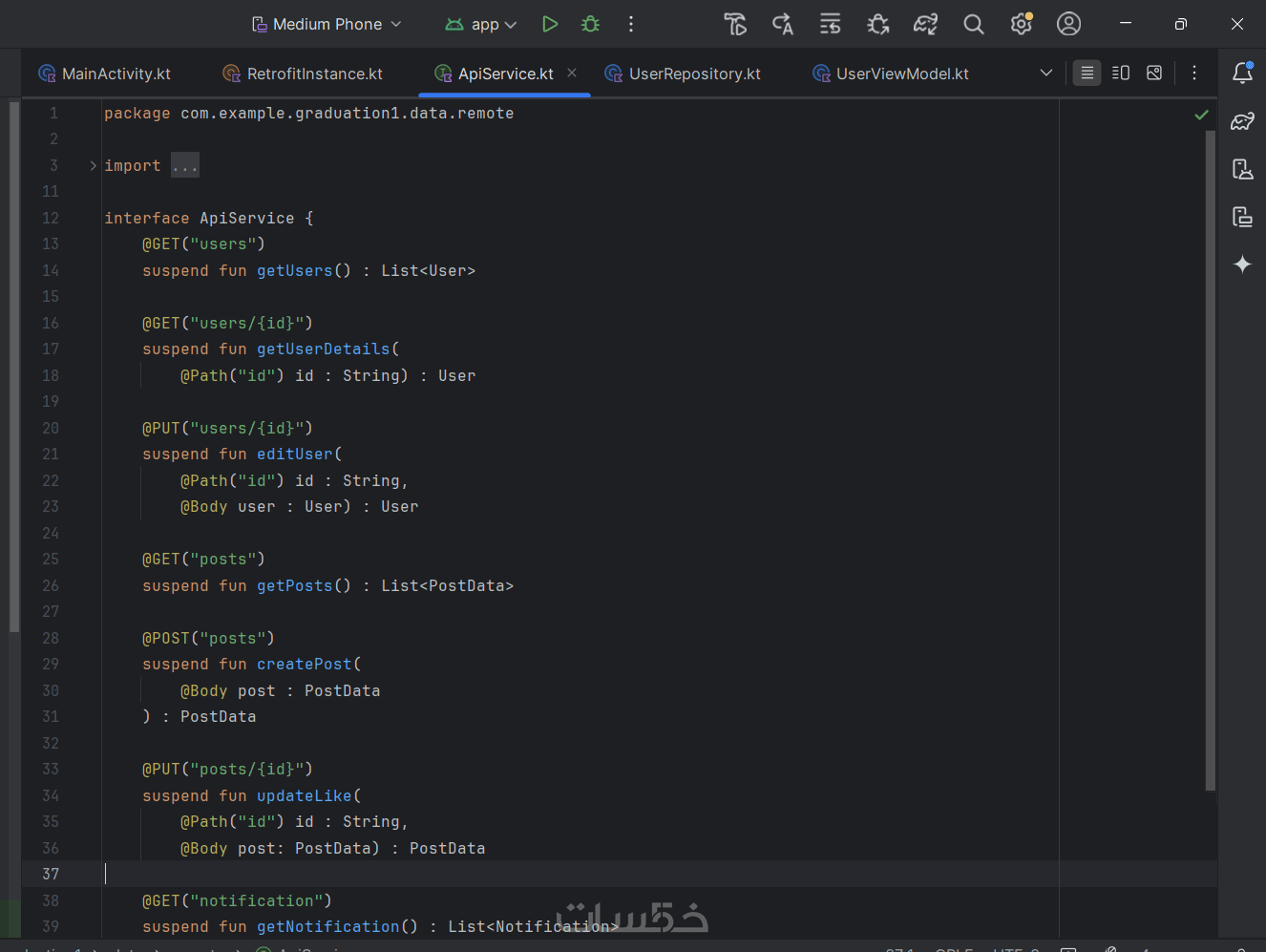
Task: Start debugging the app with the bug icon
Action: (591, 24)
